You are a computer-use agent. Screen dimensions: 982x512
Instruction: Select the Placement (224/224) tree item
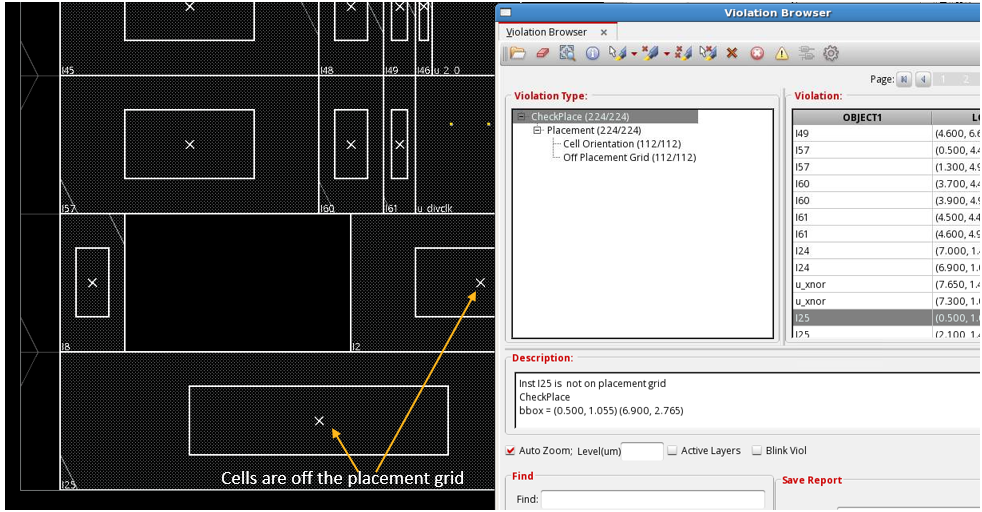pyautogui.click(x=594, y=130)
